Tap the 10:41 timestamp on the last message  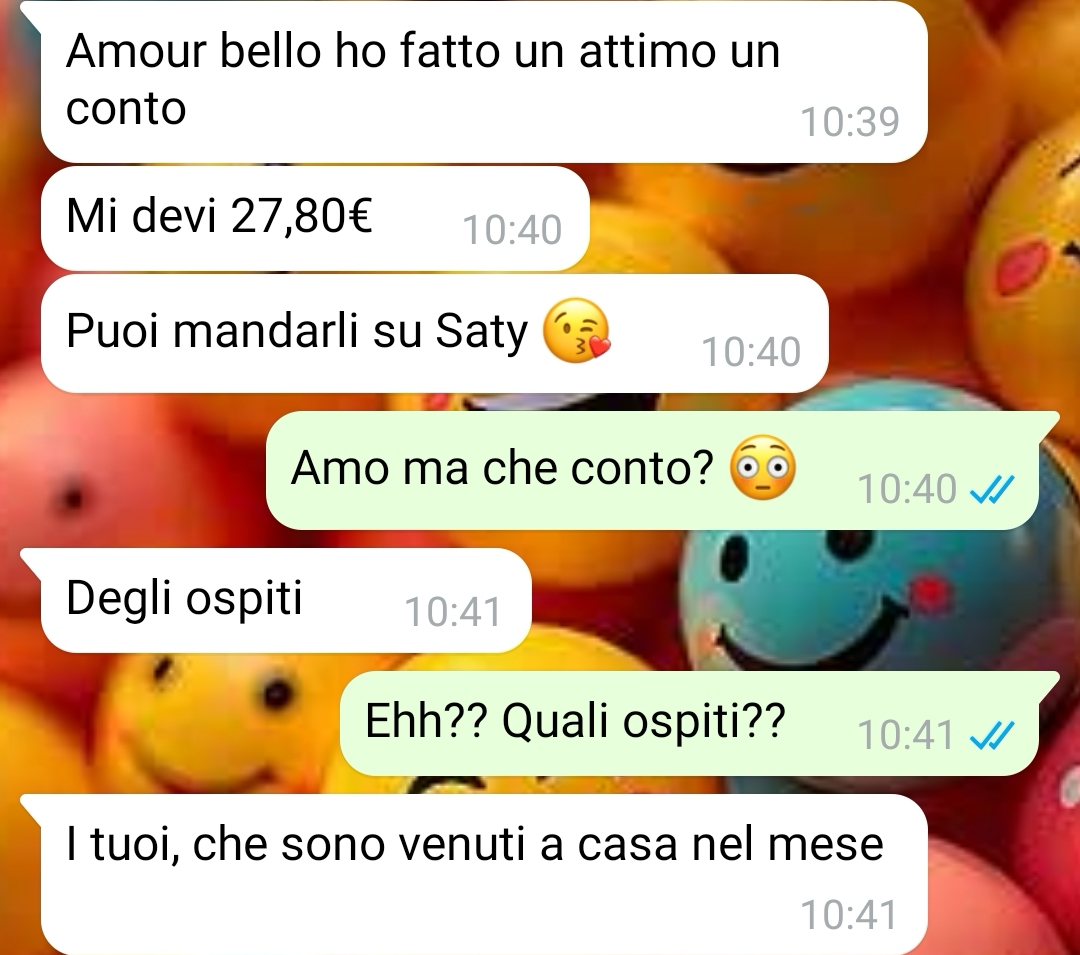pyautogui.click(x=849, y=915)
